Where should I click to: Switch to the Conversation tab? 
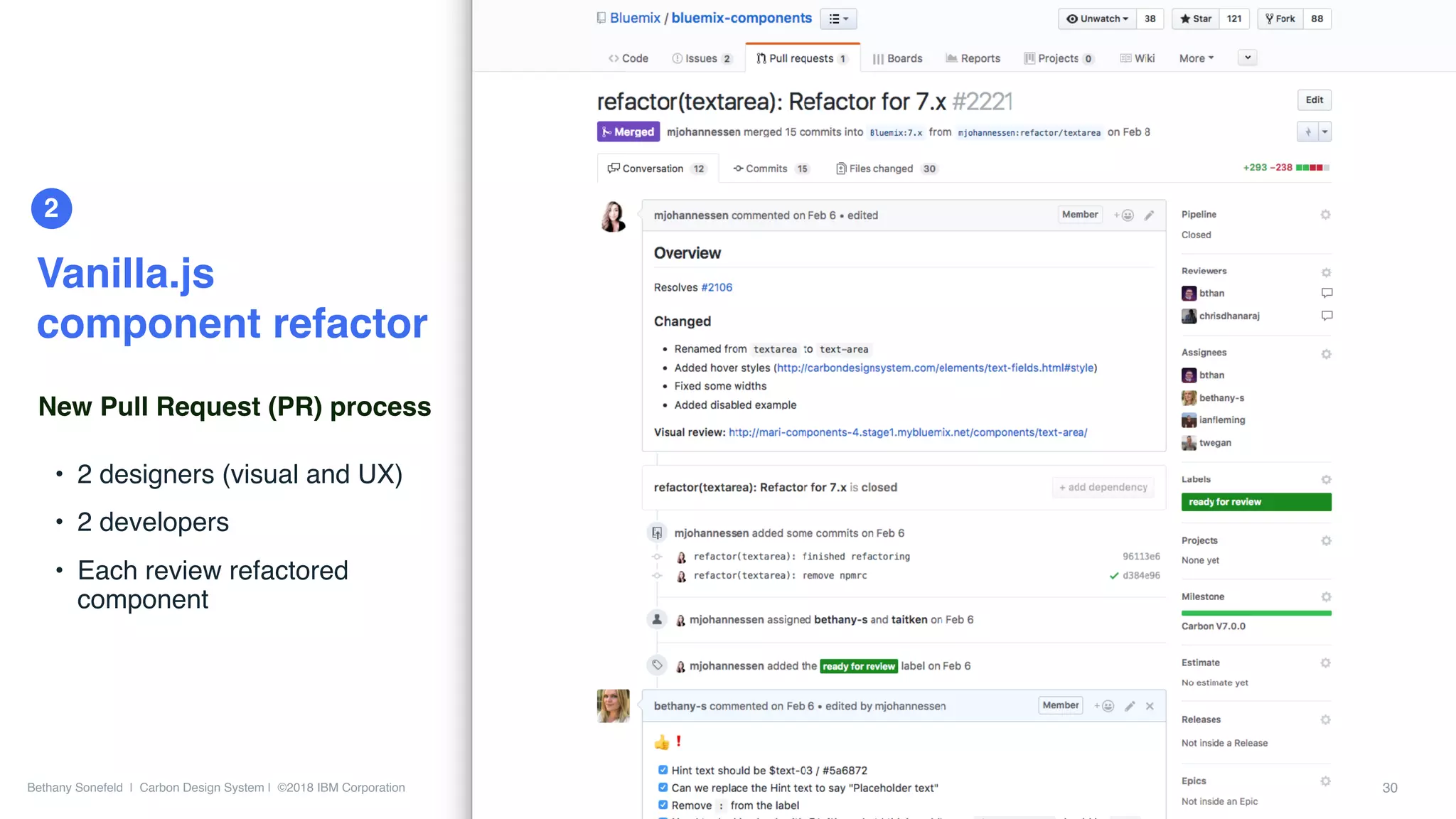(658, 168)
